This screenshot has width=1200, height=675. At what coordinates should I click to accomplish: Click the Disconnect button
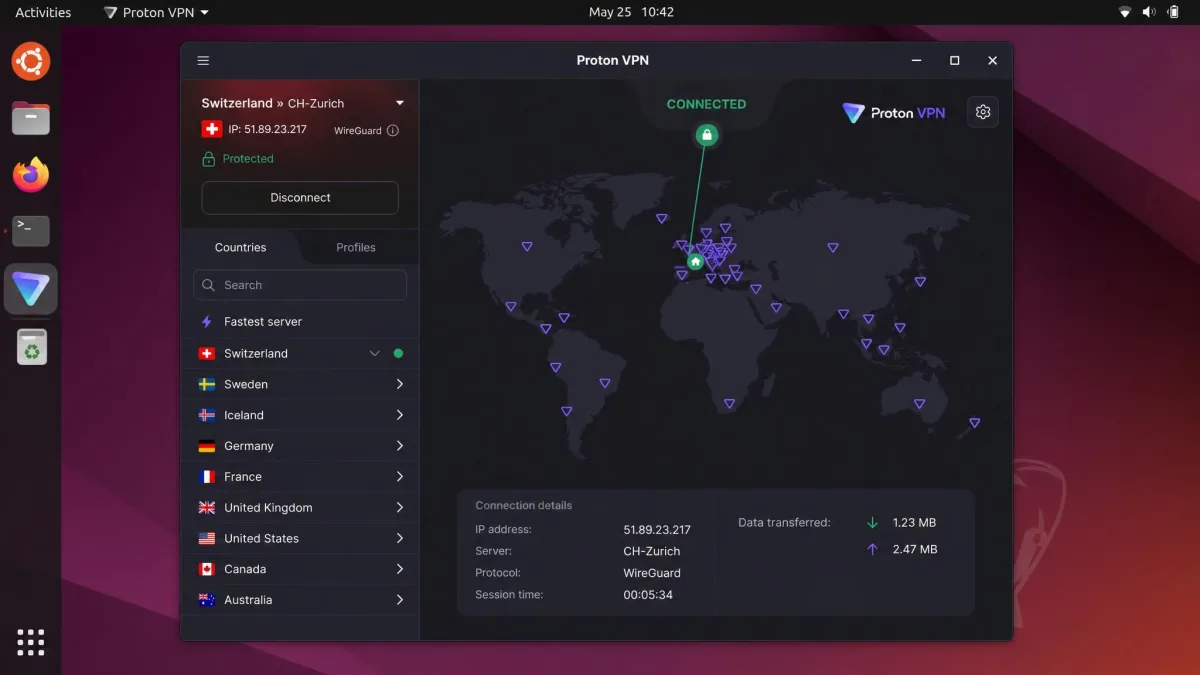[x=300, y=198]
